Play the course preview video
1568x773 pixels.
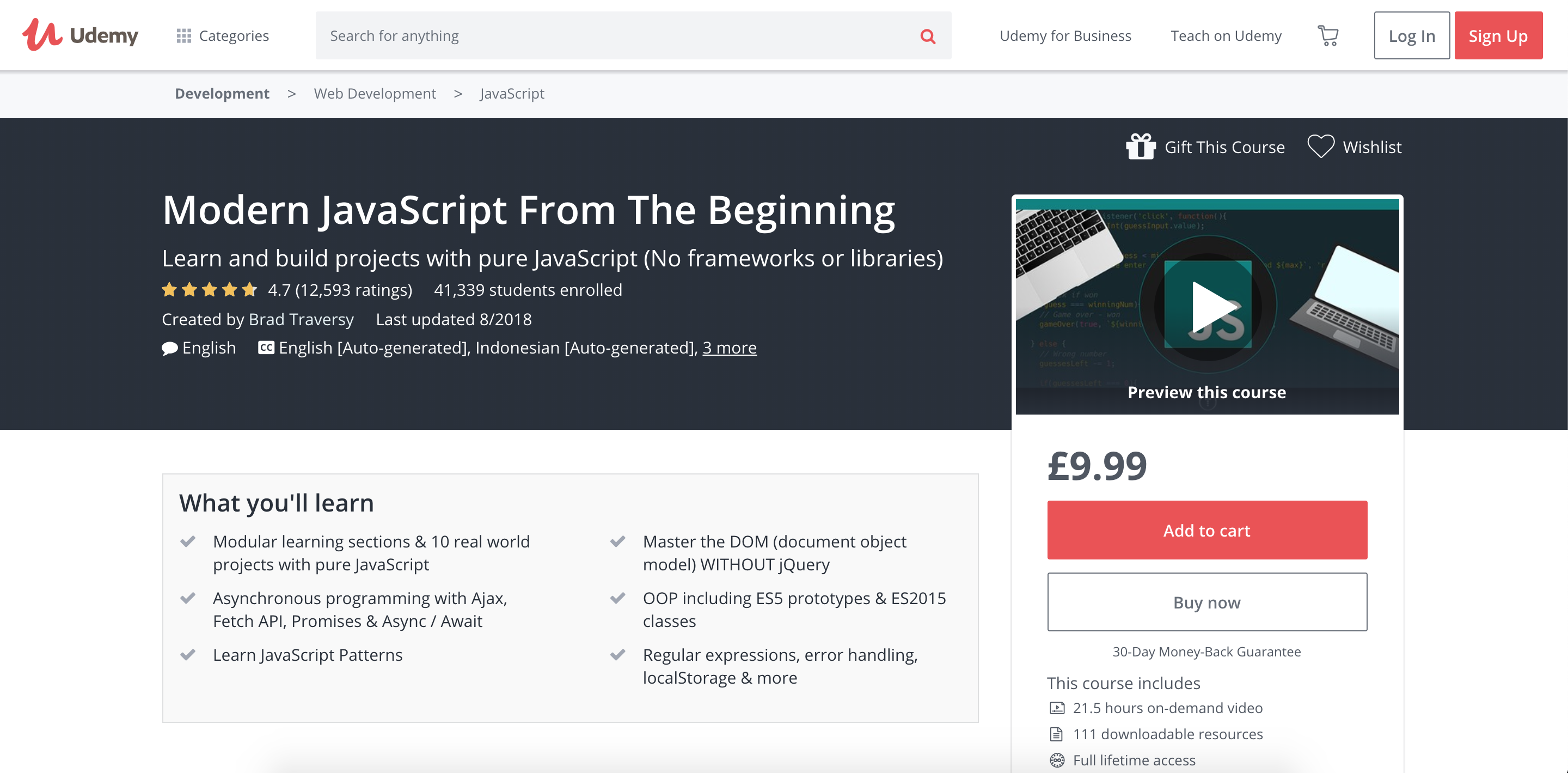point(1207,305)
